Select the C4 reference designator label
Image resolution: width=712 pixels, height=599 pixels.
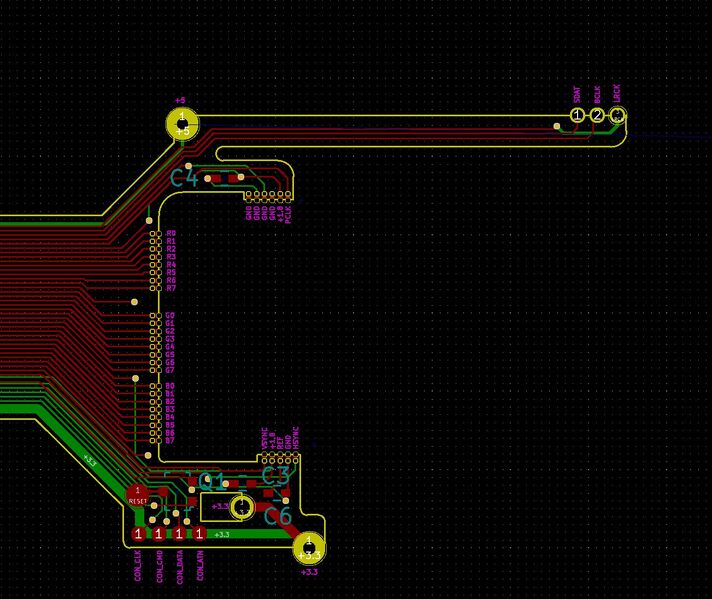coord(184,179)
